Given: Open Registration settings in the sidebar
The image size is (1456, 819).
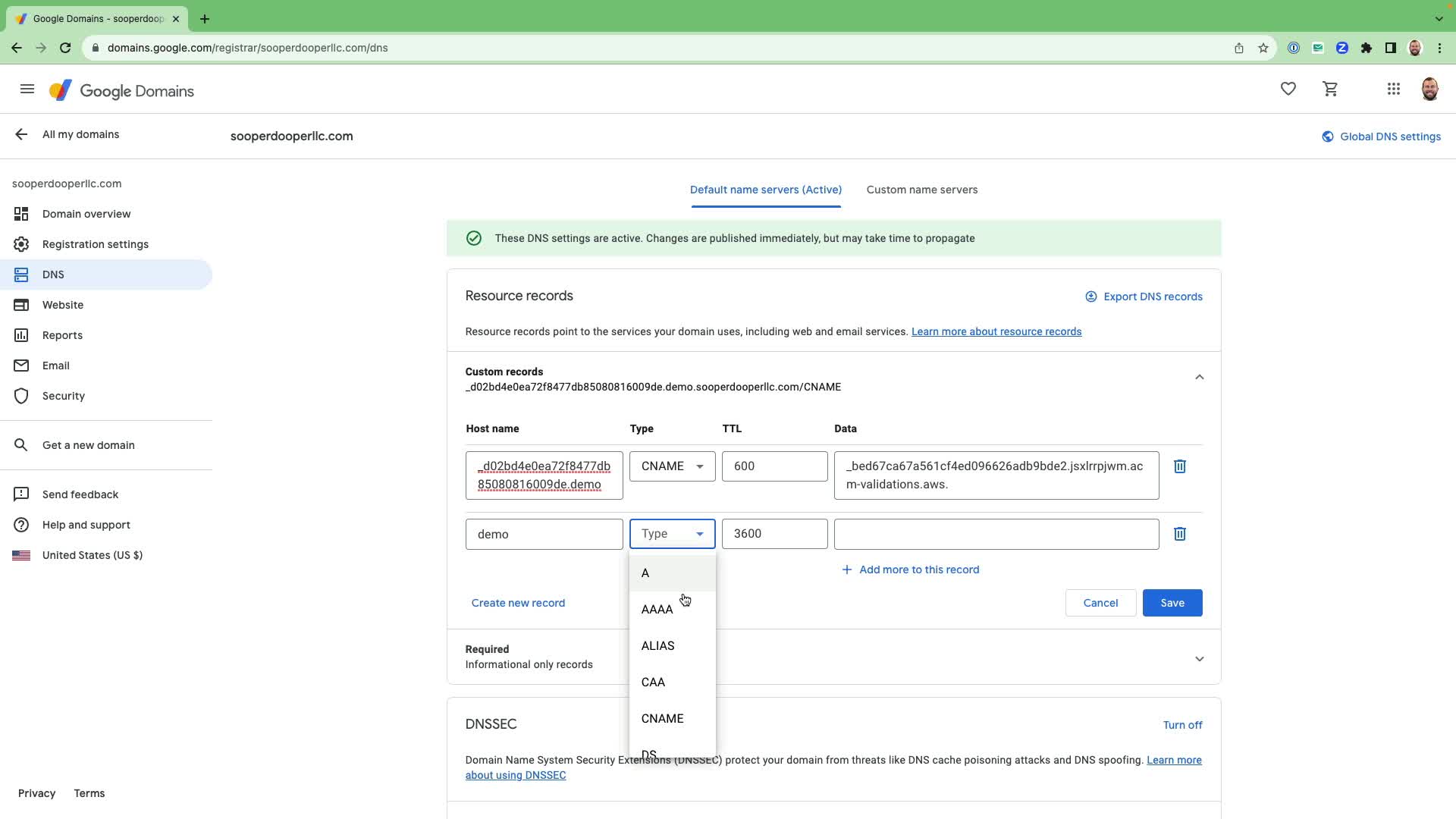Looking at the screenshot, I should coord(96,244).
